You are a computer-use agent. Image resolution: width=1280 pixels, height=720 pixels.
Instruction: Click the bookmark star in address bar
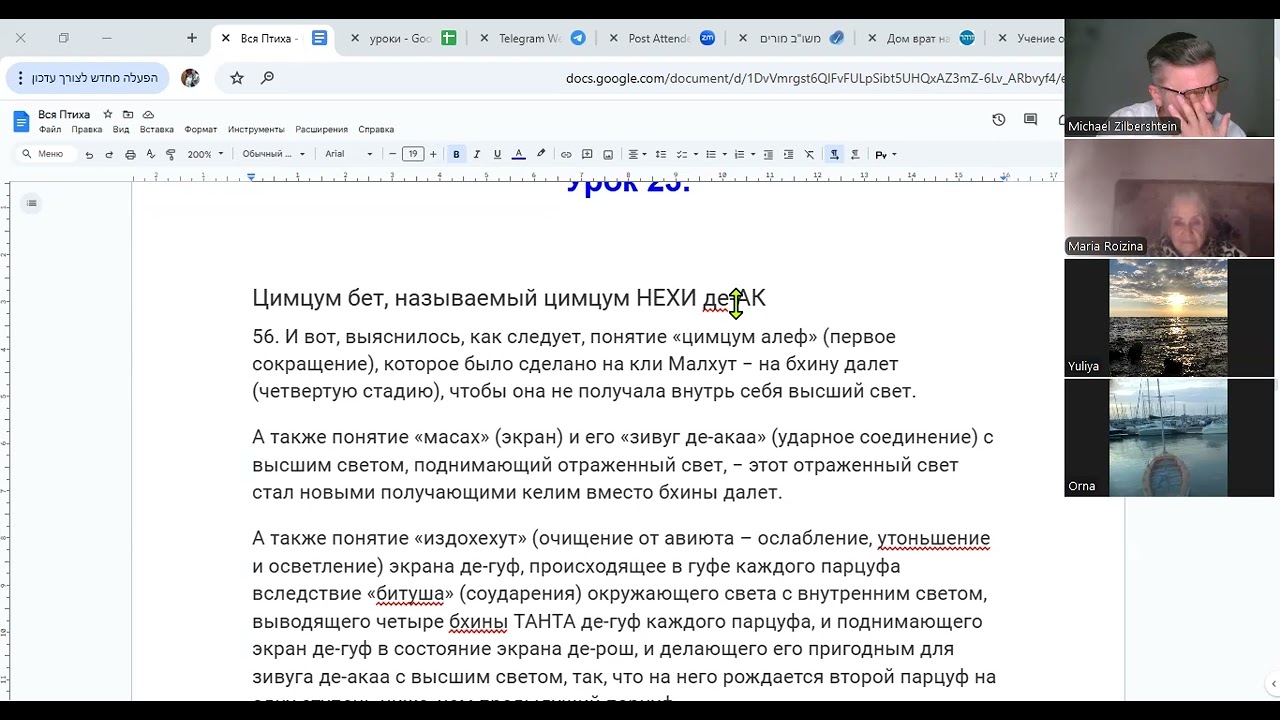pyautogui.click(x=237, y=78)
